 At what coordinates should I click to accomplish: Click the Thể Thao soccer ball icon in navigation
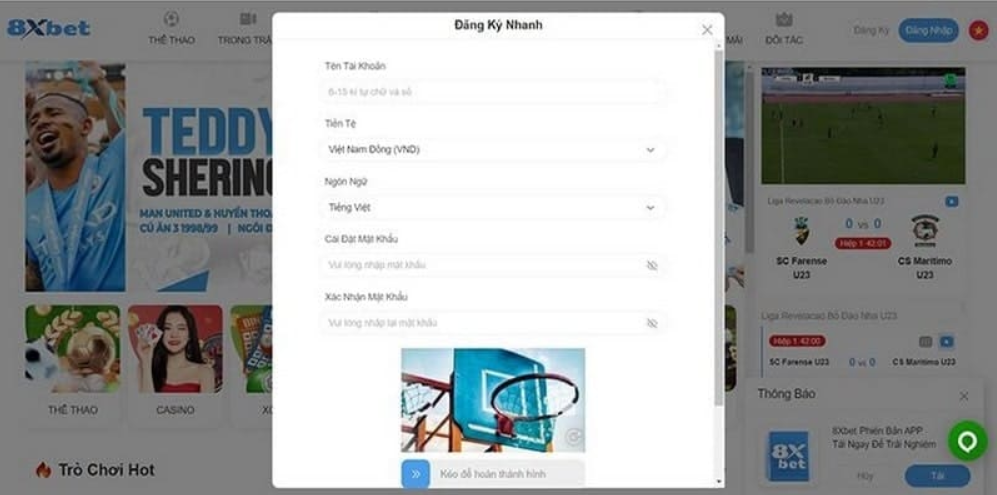tap(171, 18)
